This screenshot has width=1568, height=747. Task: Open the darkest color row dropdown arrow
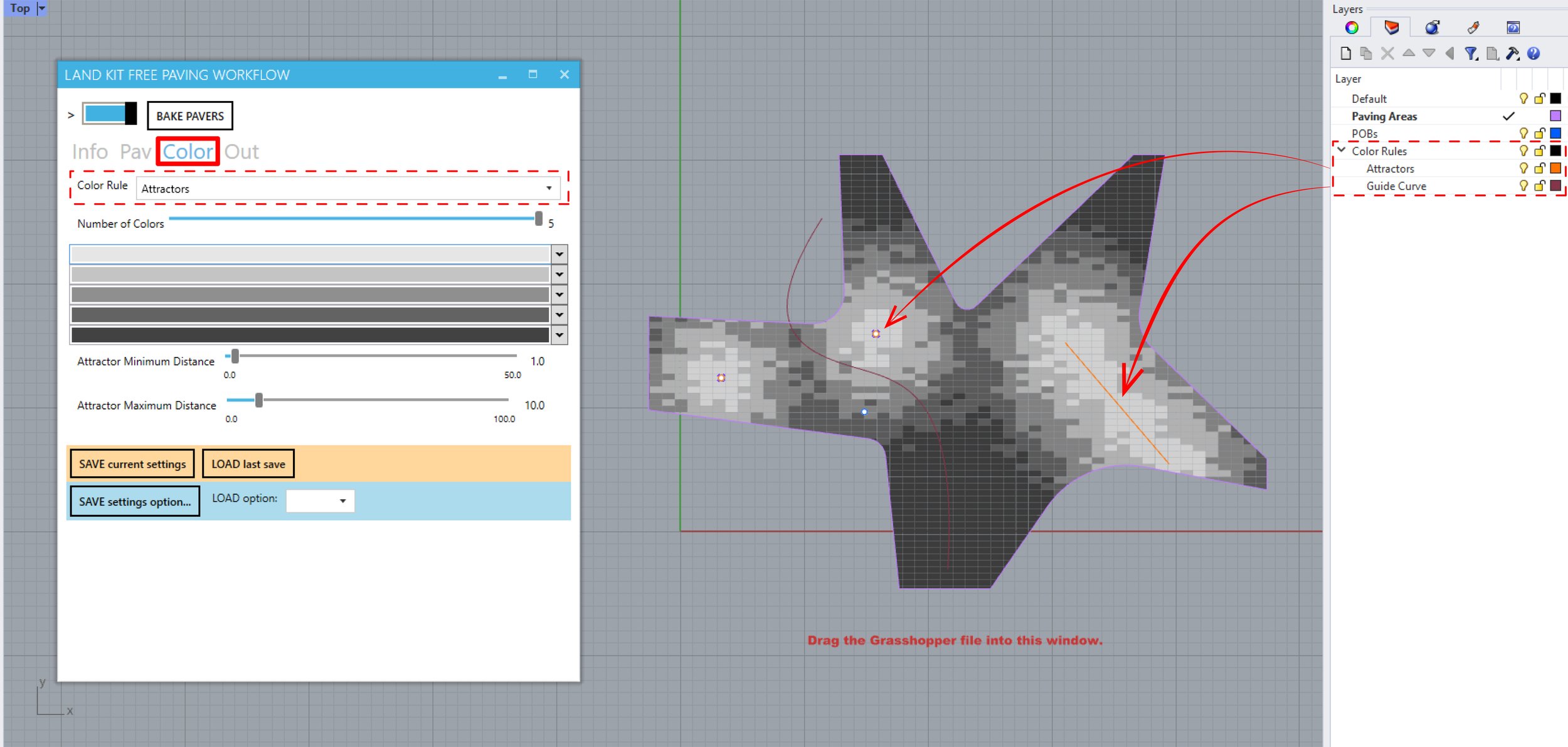click(x=559, y=335)
